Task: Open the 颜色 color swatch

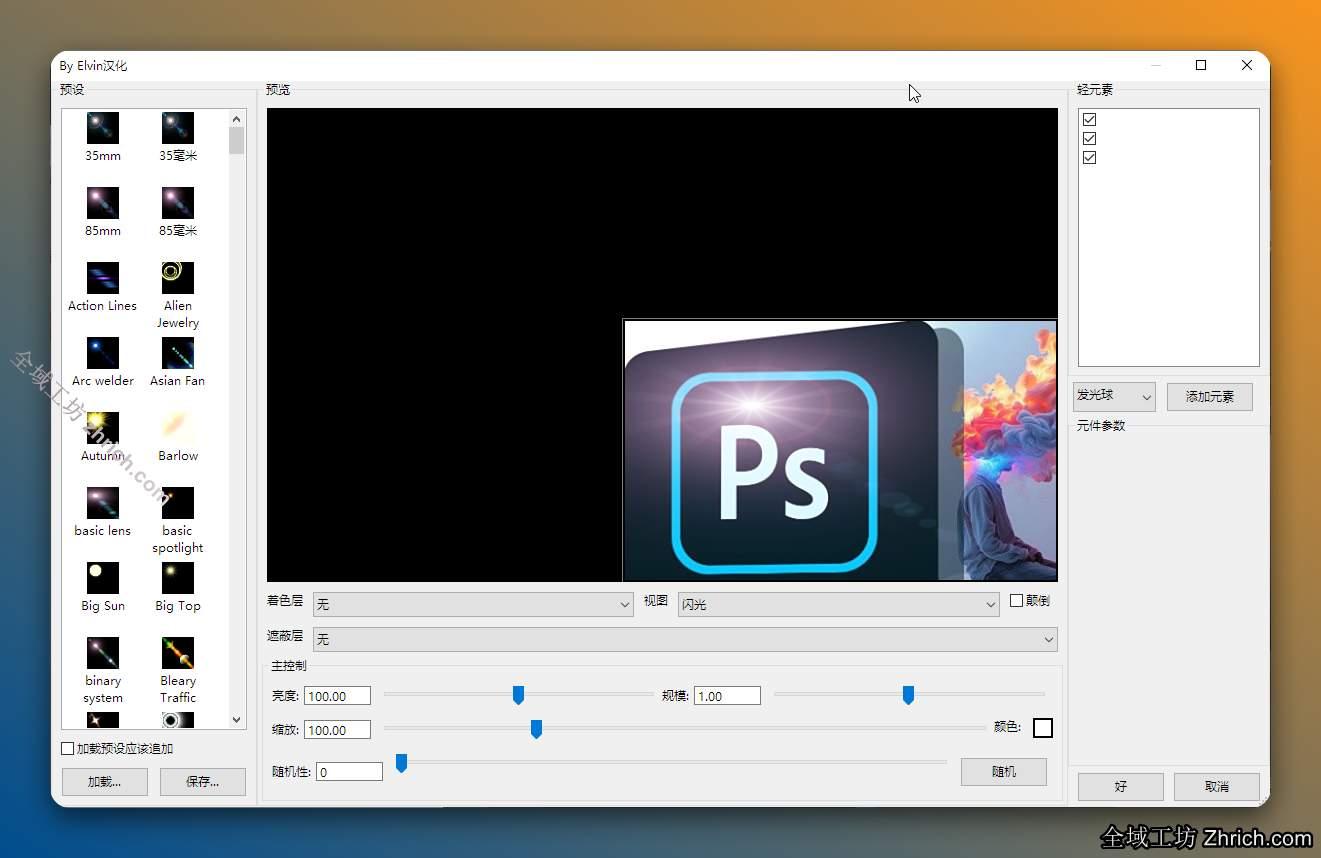Action: tap(1043, 728)
